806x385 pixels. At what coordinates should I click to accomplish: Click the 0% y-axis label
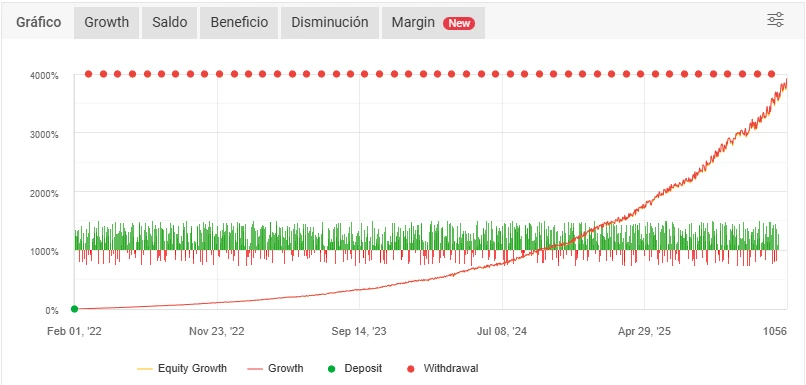click(x=51, y=310)
